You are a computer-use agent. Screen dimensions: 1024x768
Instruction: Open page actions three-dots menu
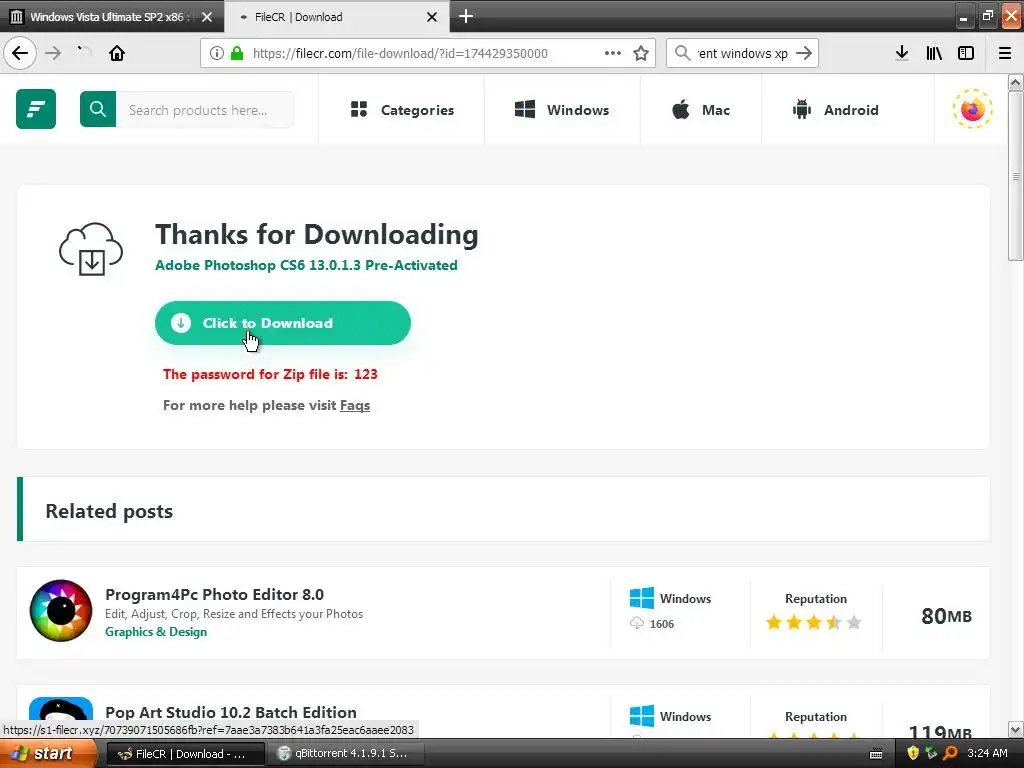pyautogui.click(x=613, y=53)
